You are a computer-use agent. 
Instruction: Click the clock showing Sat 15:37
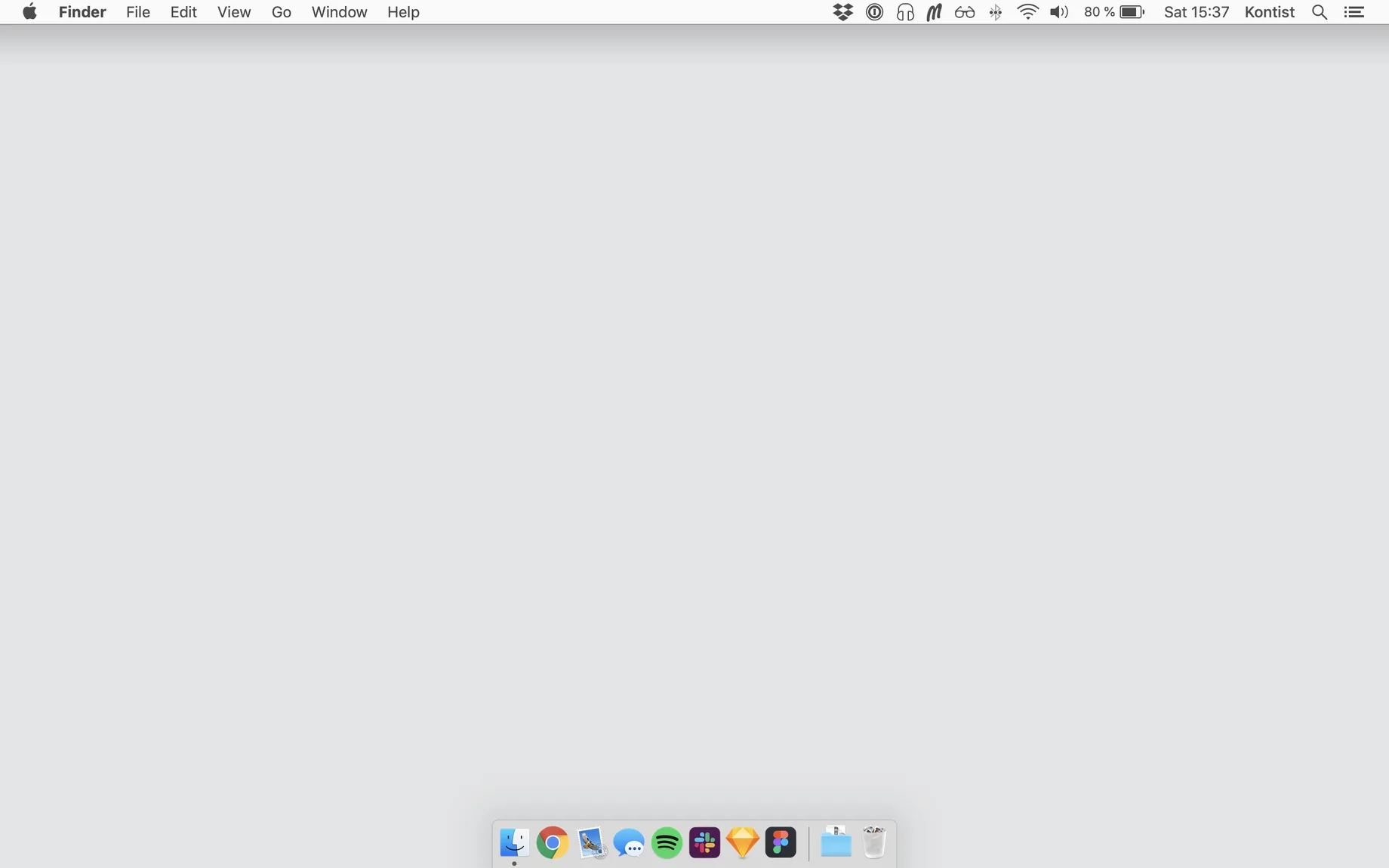point(1197,12)
